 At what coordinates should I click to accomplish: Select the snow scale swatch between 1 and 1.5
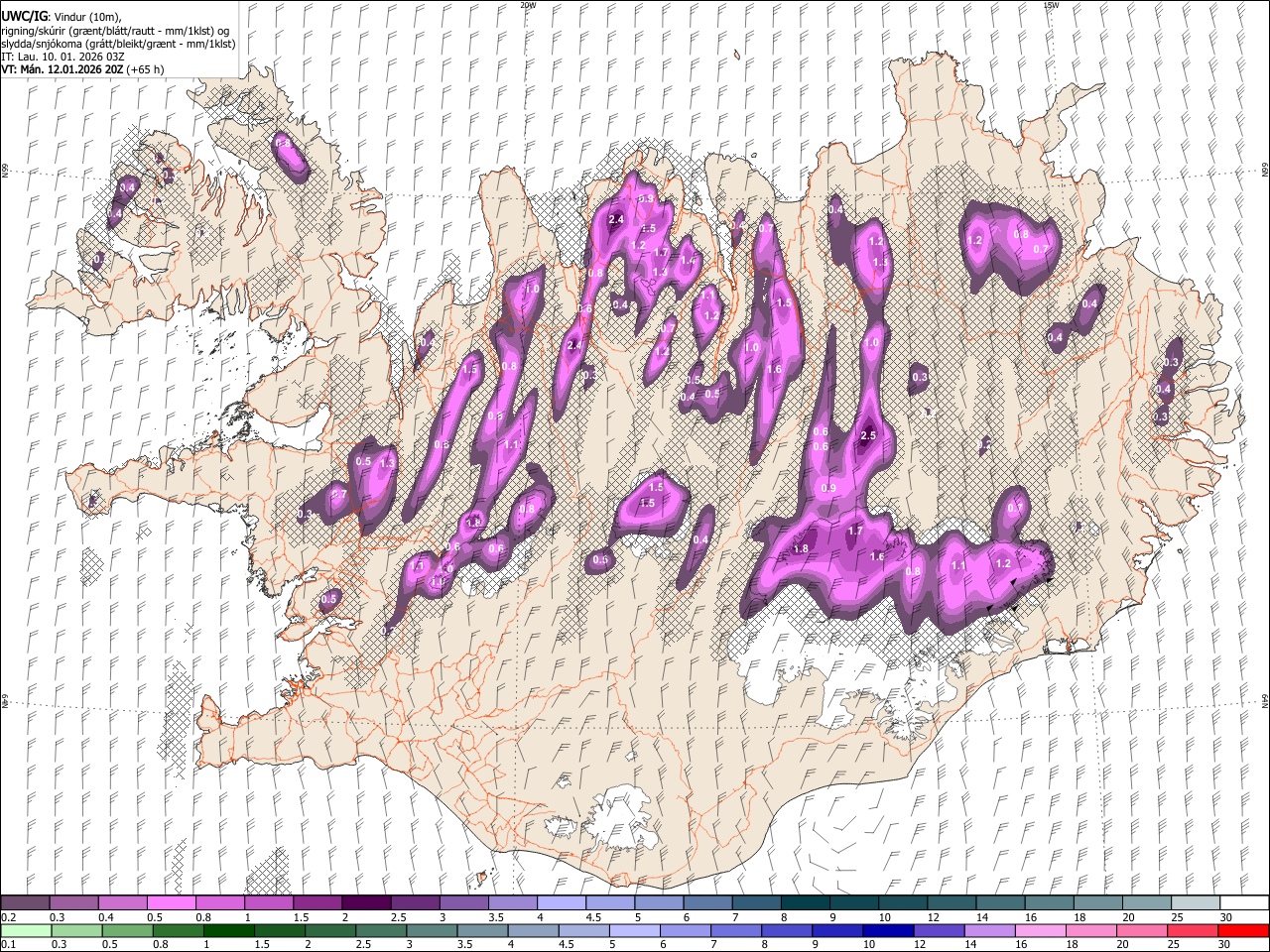pos(269,902)
